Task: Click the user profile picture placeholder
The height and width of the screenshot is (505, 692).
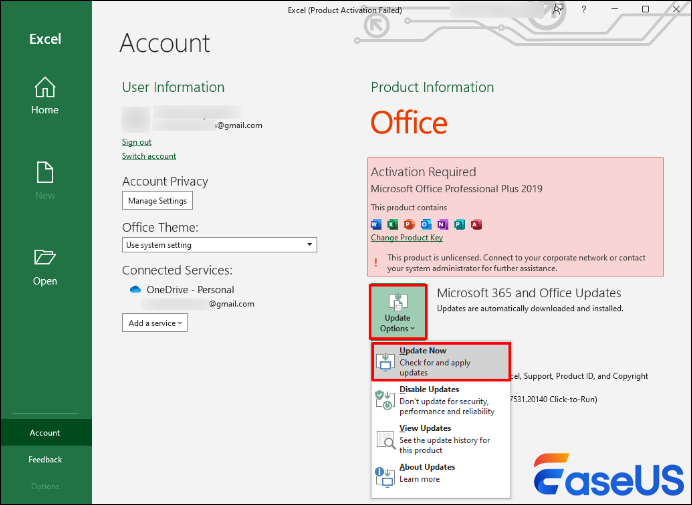Action: click(x=135, y=119)
